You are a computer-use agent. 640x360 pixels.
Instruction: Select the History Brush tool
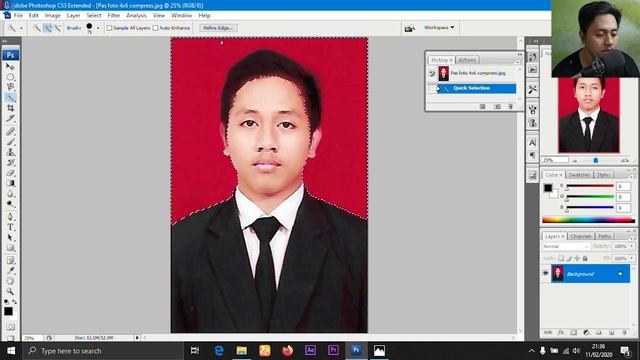[10, 162]
